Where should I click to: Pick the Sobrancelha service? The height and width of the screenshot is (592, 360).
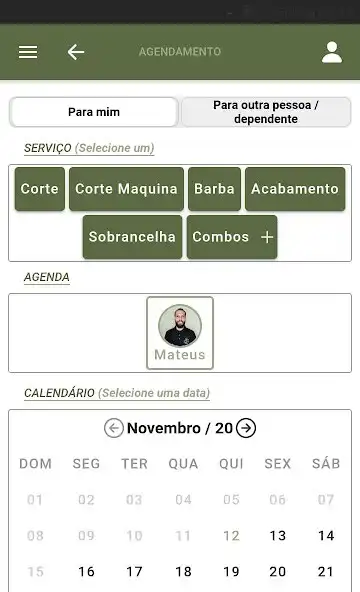(132, 237)
